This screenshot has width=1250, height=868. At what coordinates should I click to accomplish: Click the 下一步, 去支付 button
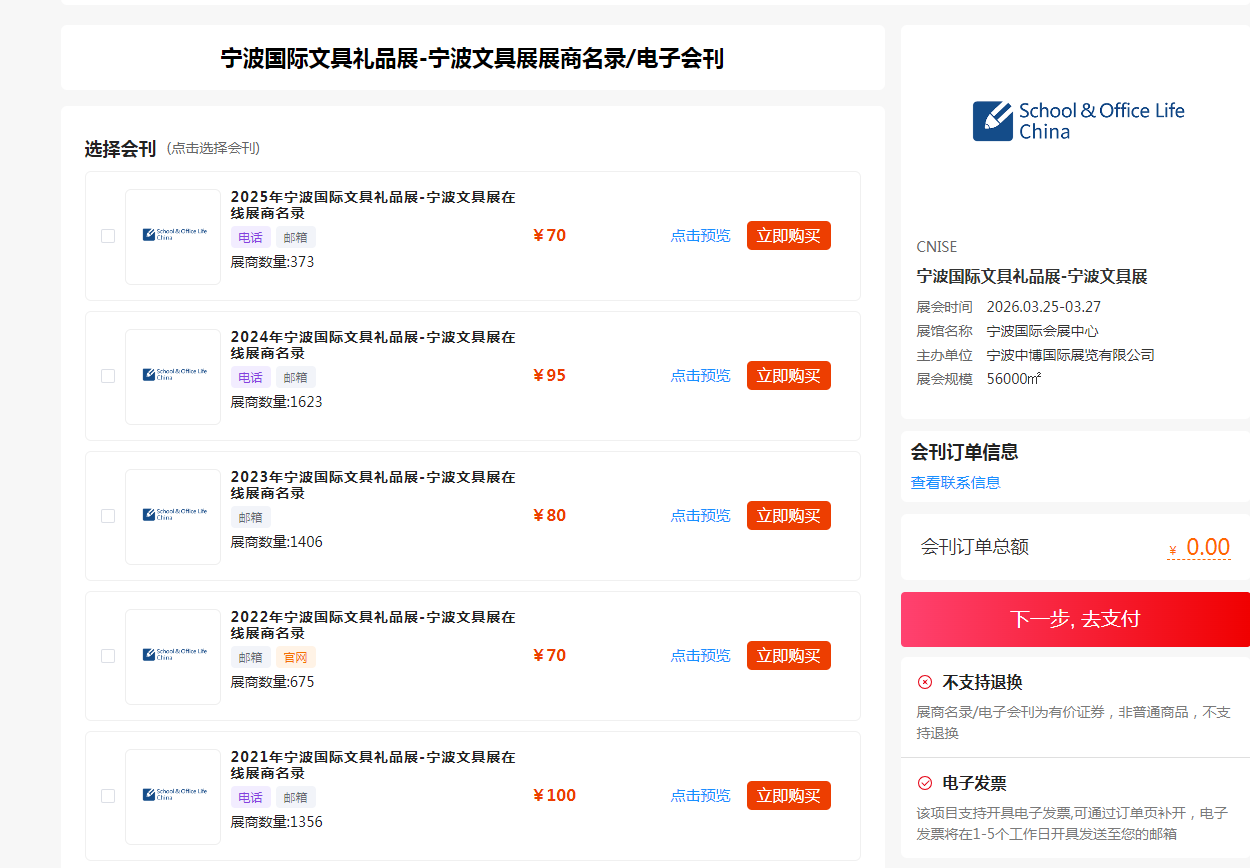pyautogui.click(x=1075, y=619)
